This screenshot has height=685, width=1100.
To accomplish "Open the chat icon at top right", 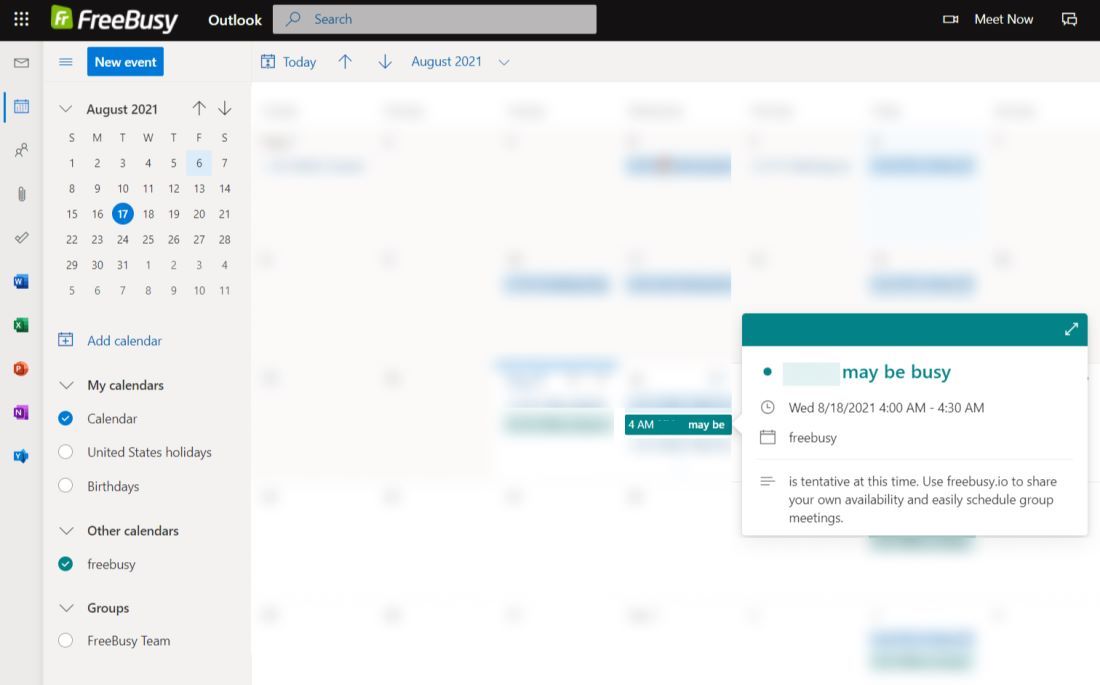I will 1069,20.
